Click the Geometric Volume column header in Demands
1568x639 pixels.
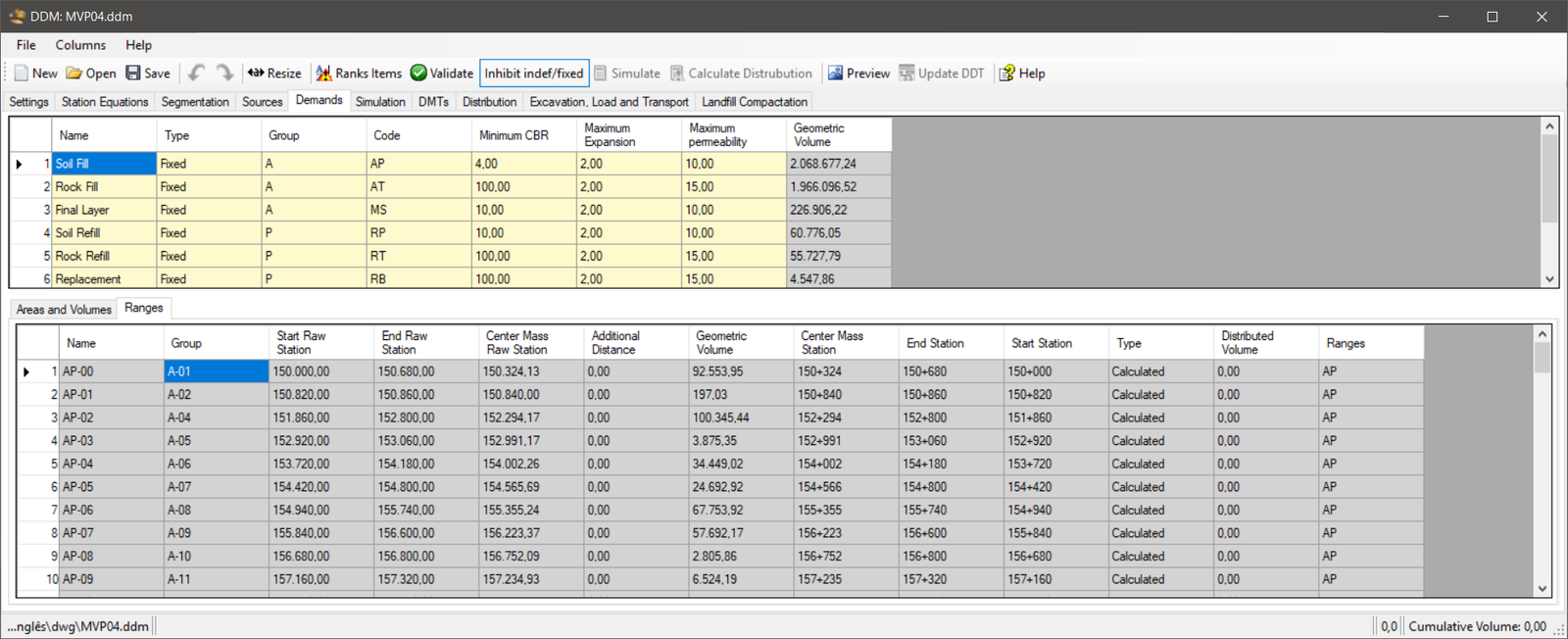[838, 135]
